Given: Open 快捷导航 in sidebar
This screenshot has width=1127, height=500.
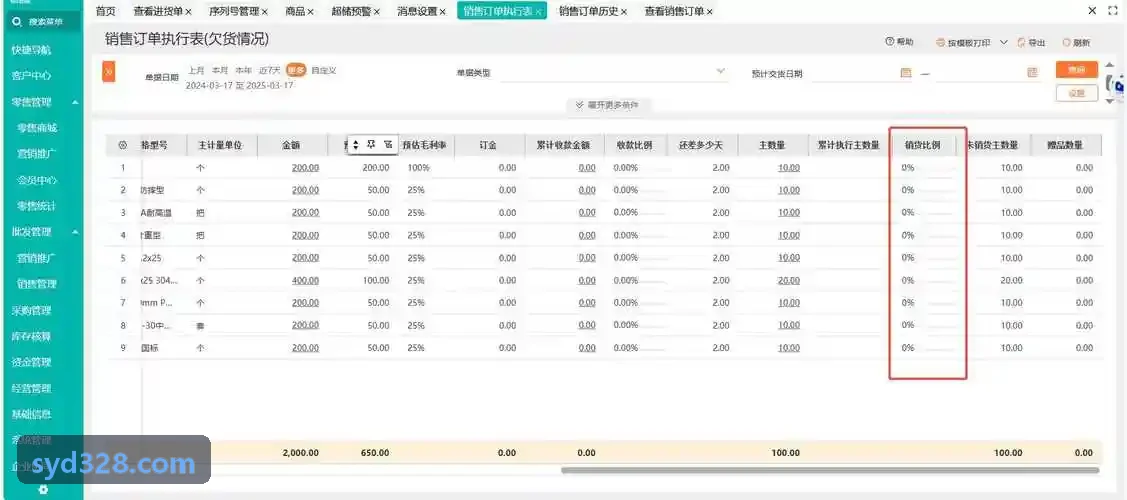Looking at the screenshot, I should (x=32, y=50).
